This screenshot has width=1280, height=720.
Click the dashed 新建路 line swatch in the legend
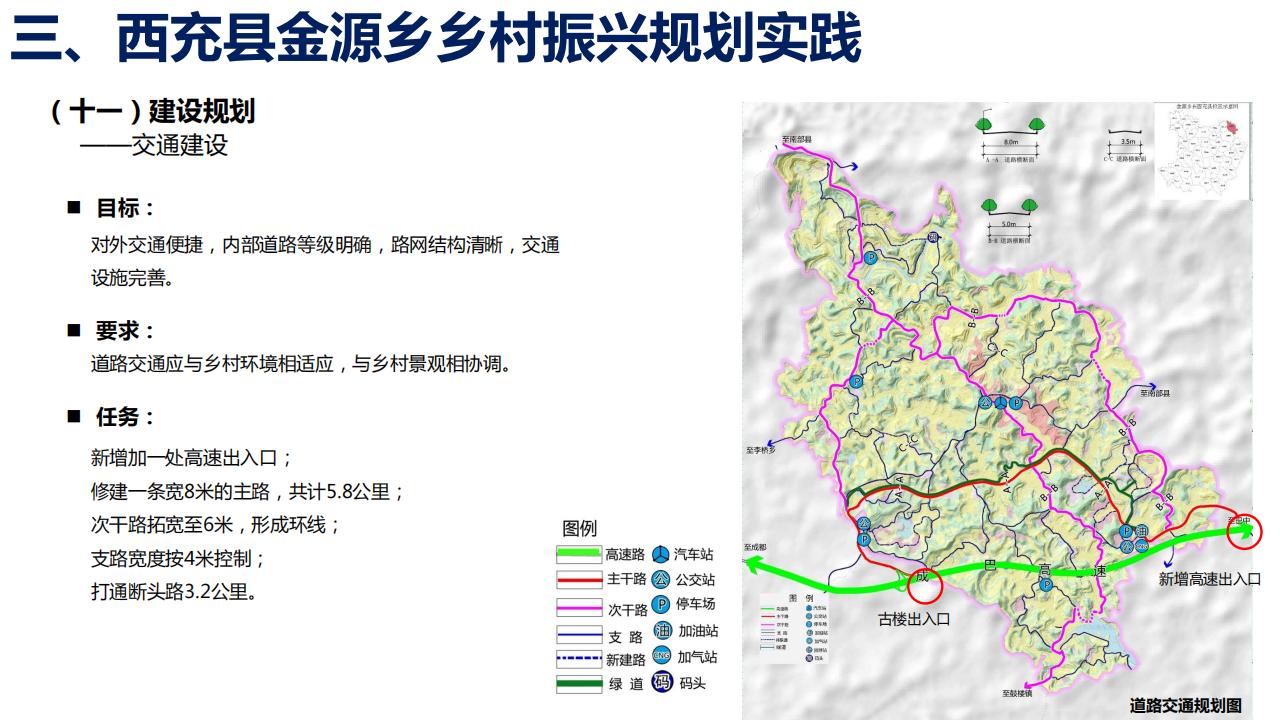click(x=579, y=659)
